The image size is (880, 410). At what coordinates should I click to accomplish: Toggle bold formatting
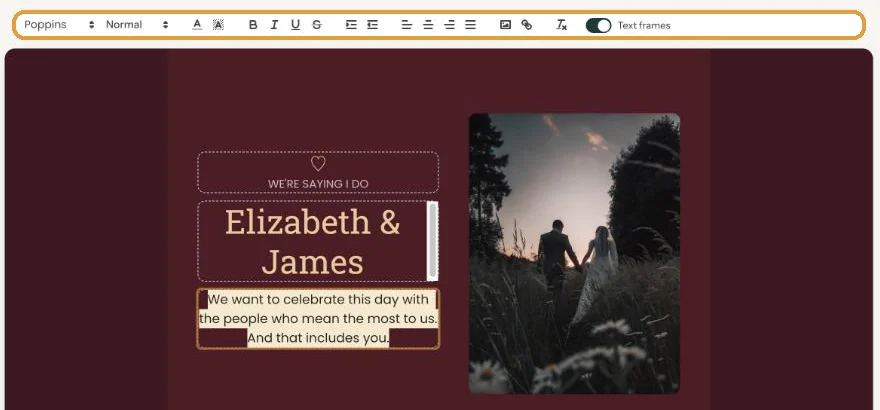click(x=253, y=25)
